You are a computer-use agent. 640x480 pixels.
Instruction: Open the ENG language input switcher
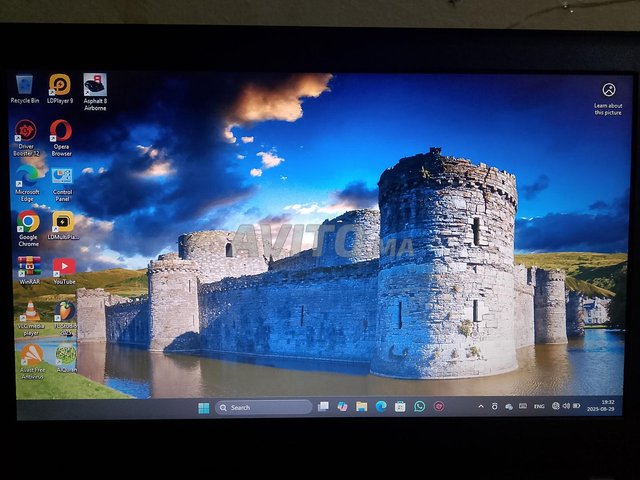(539, 406)
